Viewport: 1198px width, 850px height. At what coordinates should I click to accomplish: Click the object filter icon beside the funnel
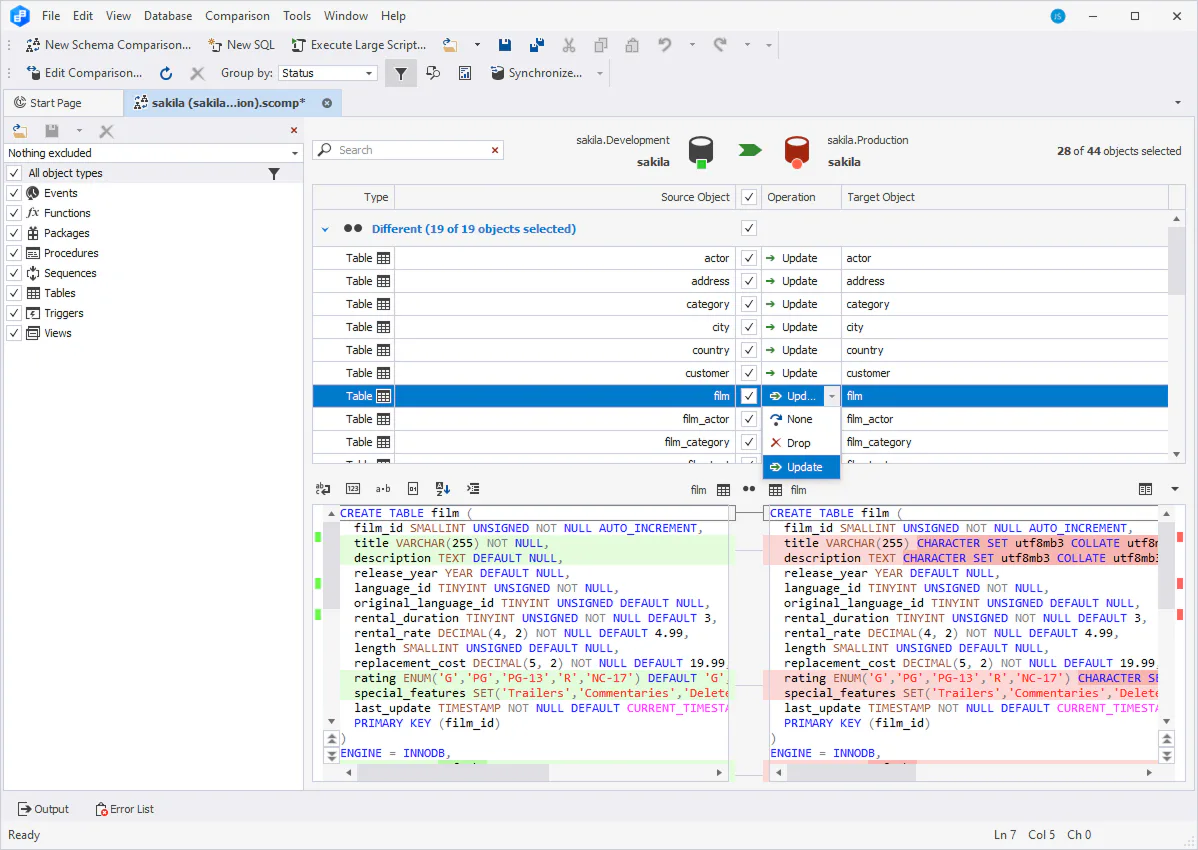click(x=433, y=73)
